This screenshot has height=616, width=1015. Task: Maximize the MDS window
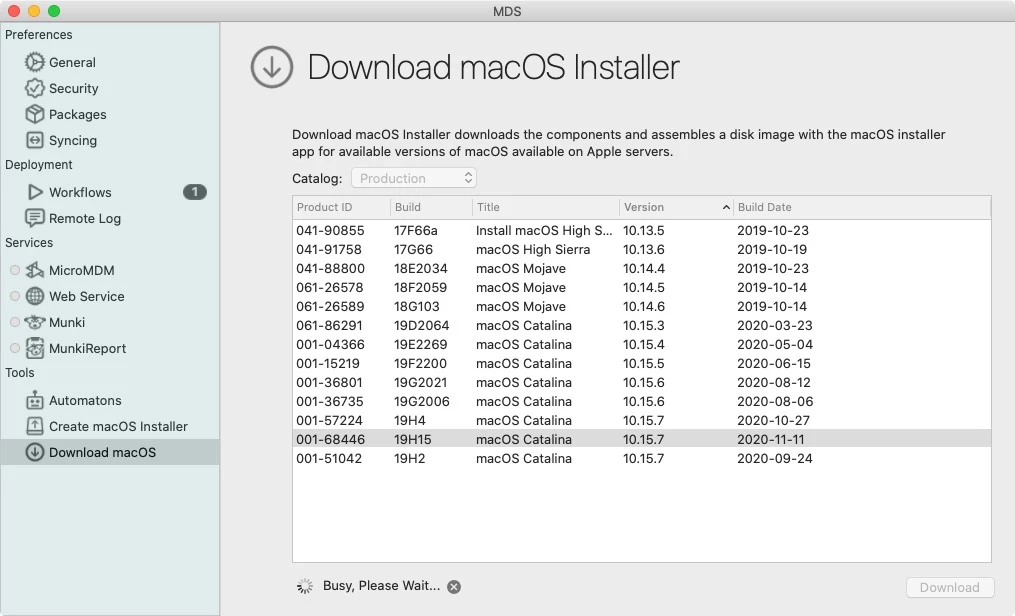pos(54,11)
